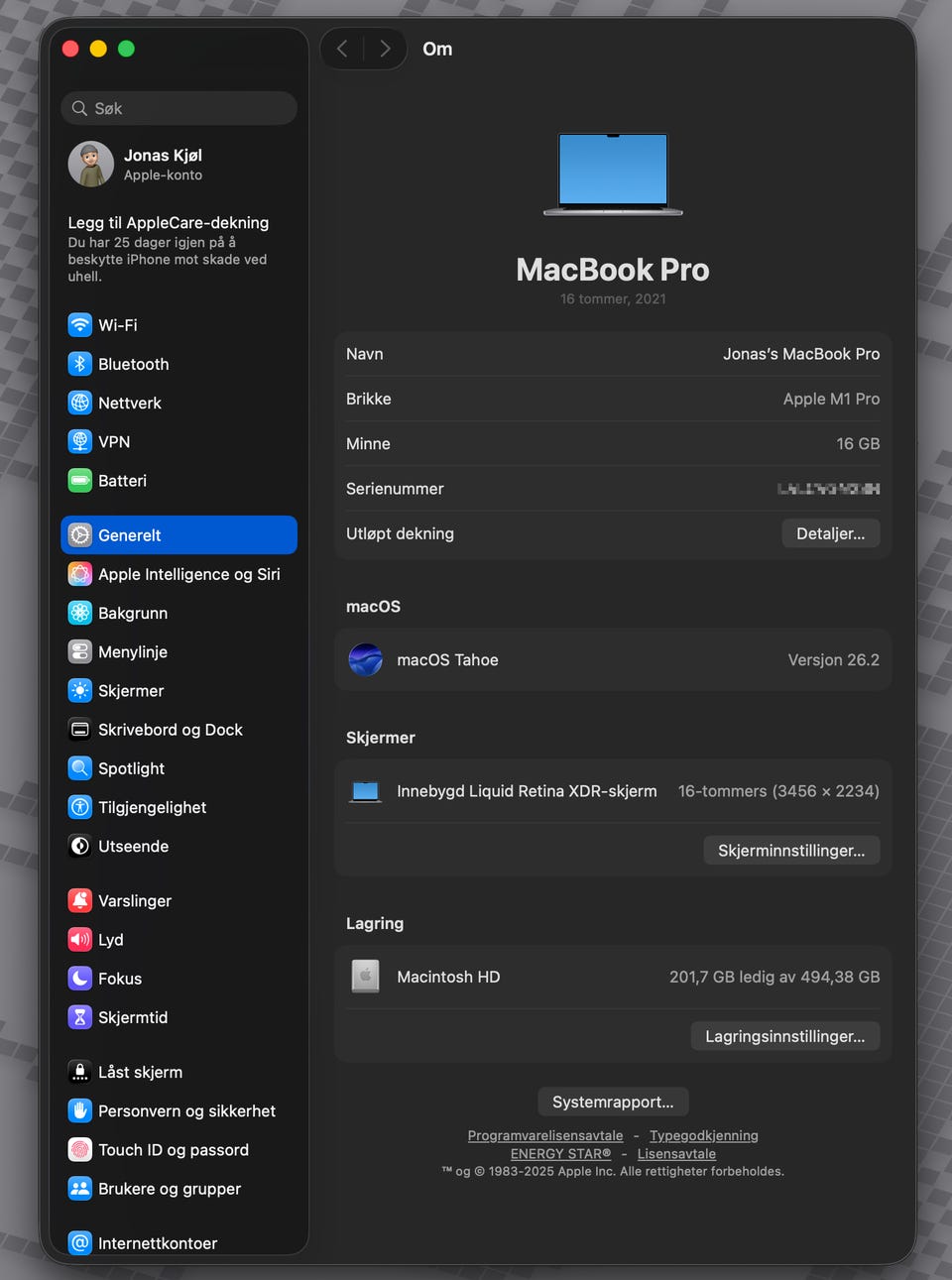The image size is (952, 1280).
Task: Click the 16 GB Minne value
Action: click(858, 443)
